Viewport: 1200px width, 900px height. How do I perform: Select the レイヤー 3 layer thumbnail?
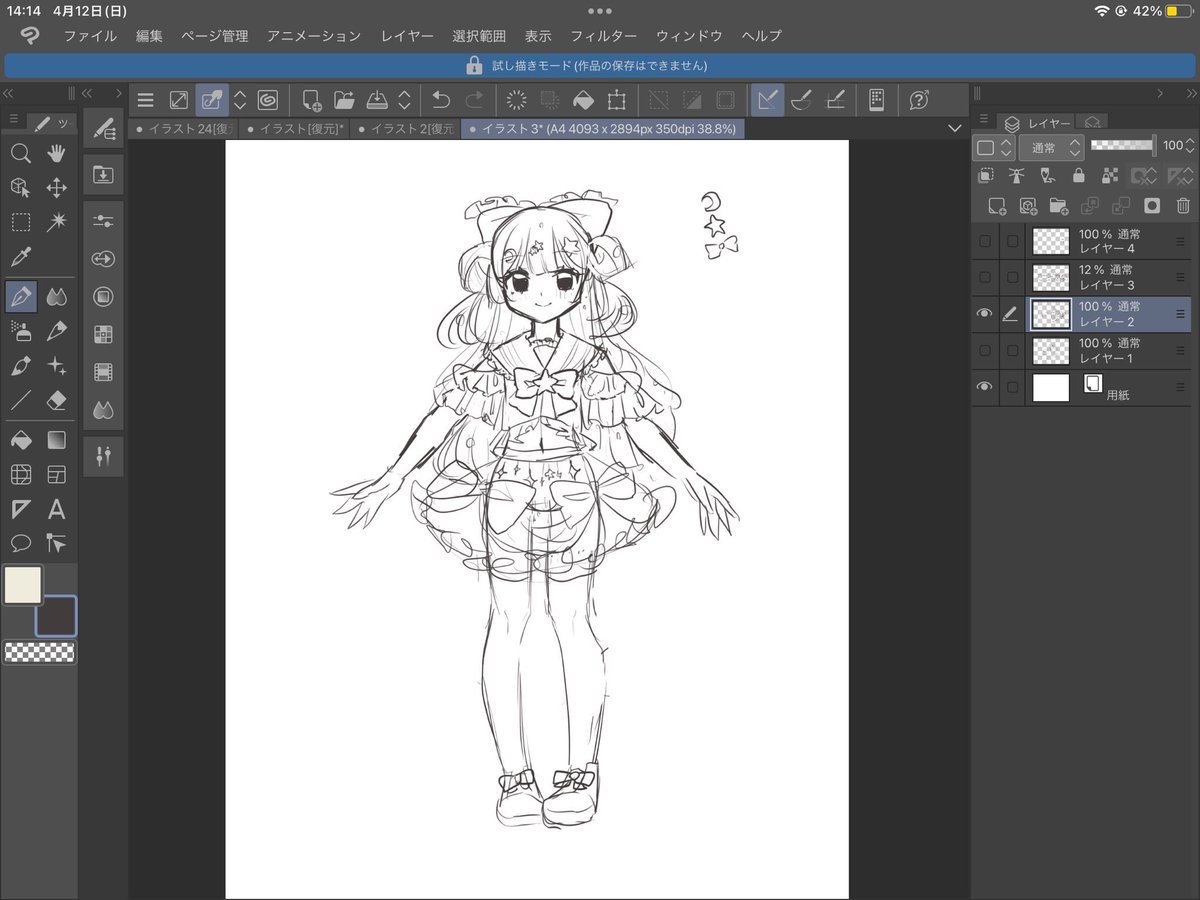tap(1051, 277)
